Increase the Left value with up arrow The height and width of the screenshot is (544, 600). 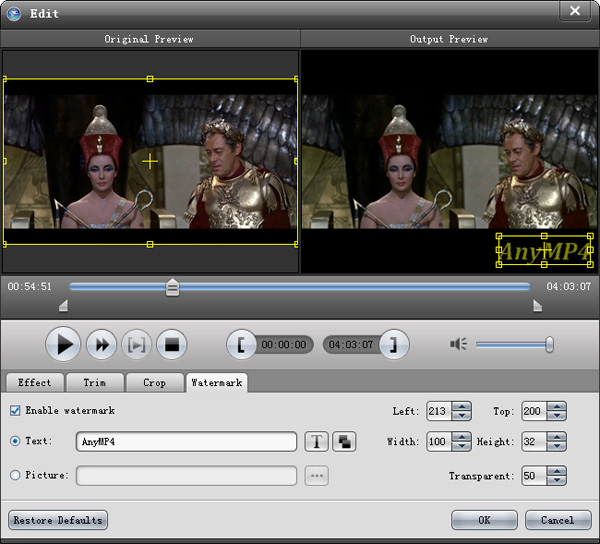(x=461, y=407)
